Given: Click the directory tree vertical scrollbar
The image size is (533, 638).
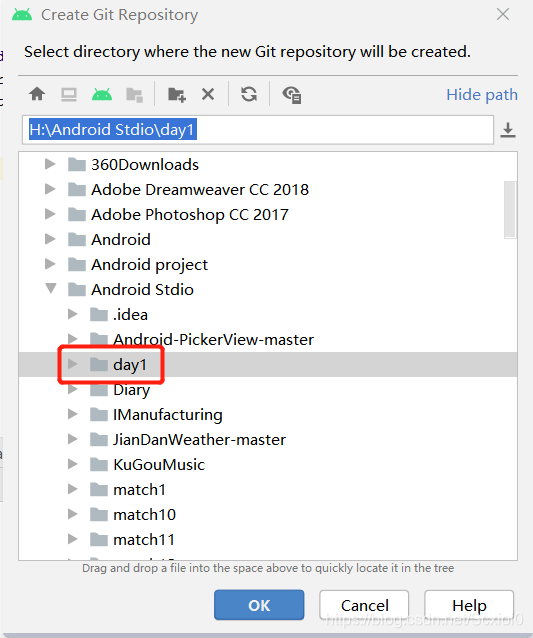Looking at the screenshot, I should point(510,210).
